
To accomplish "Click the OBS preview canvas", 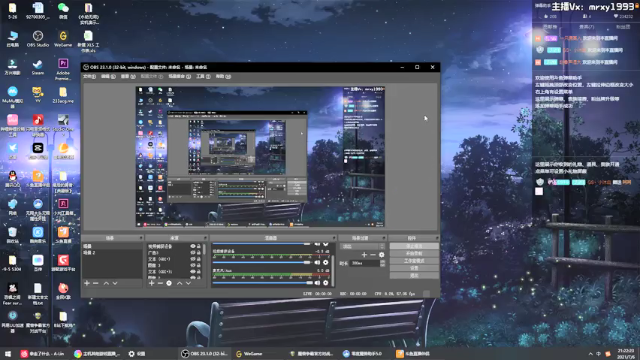I will coord(260,157).
